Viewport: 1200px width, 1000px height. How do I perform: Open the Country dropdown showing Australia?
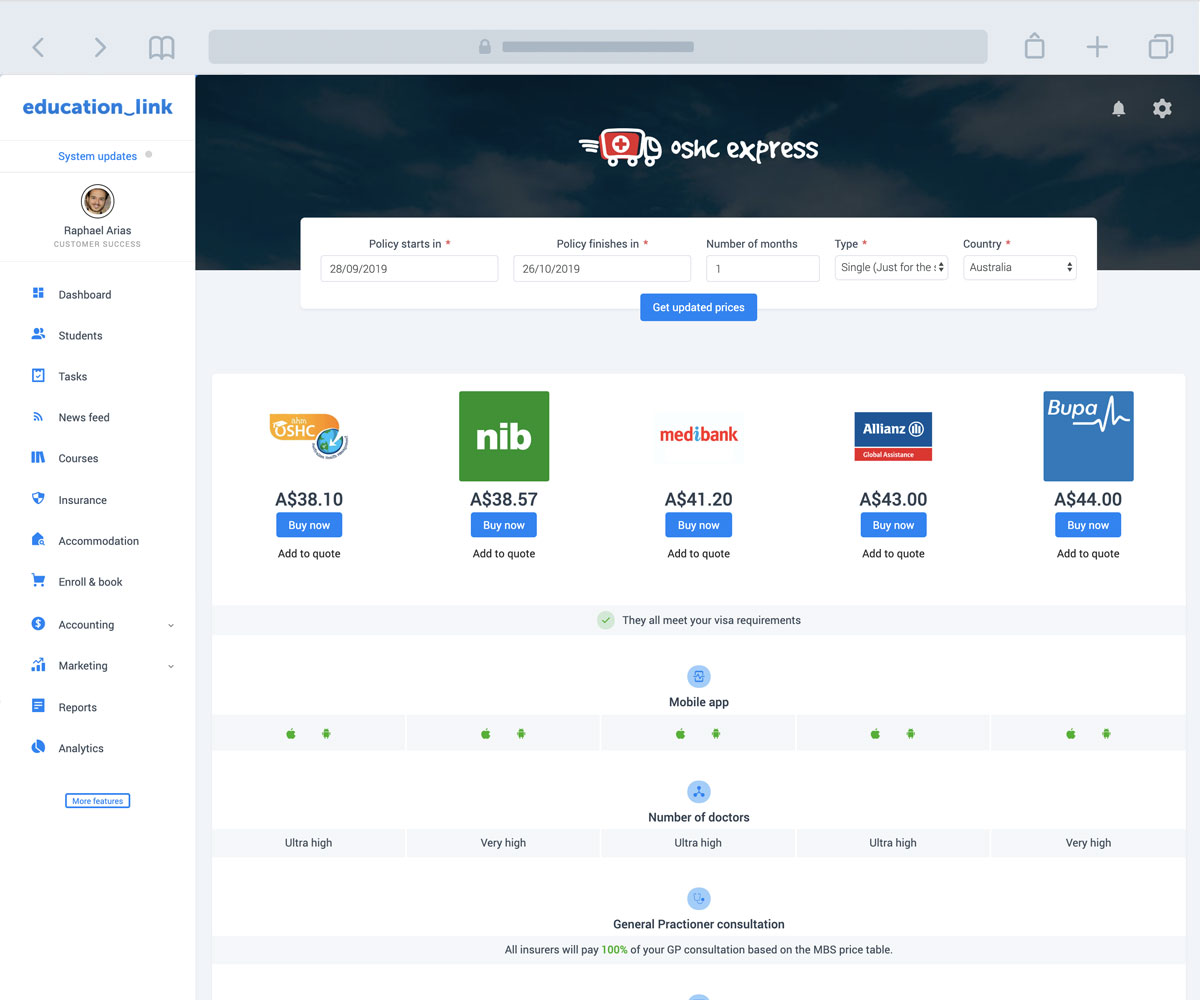coord(1019,268)
